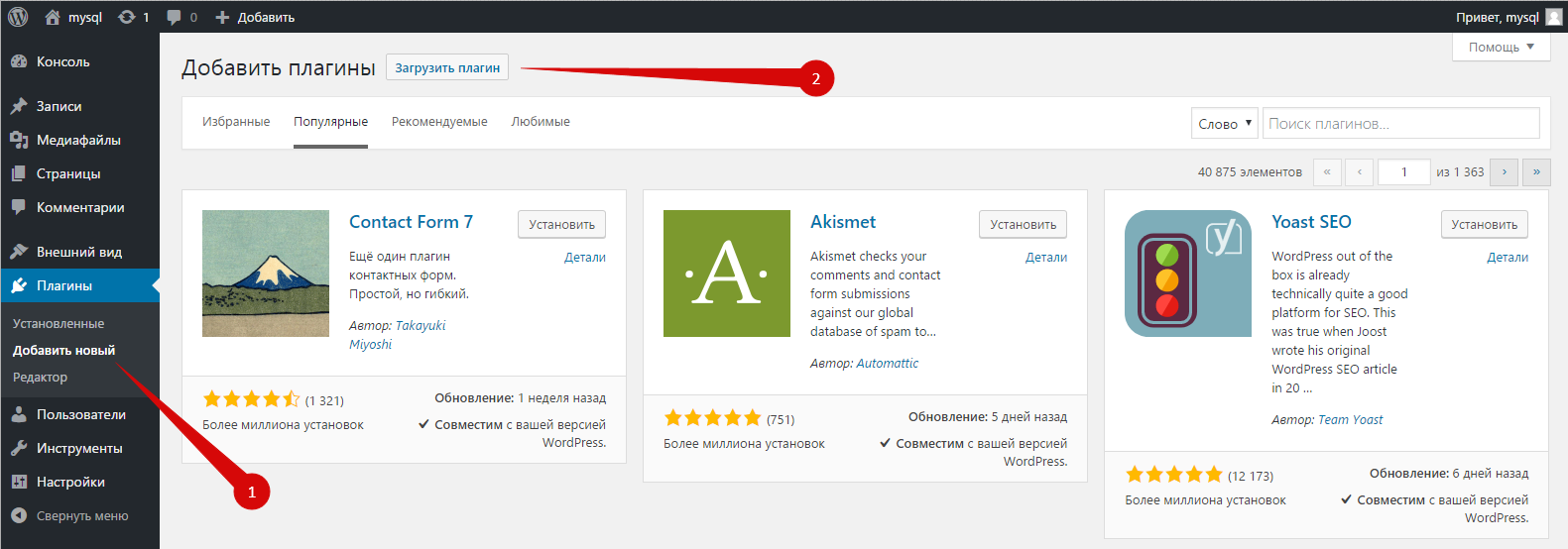Open the Contact Form 7 plugin thumbnail

(266, 274)
